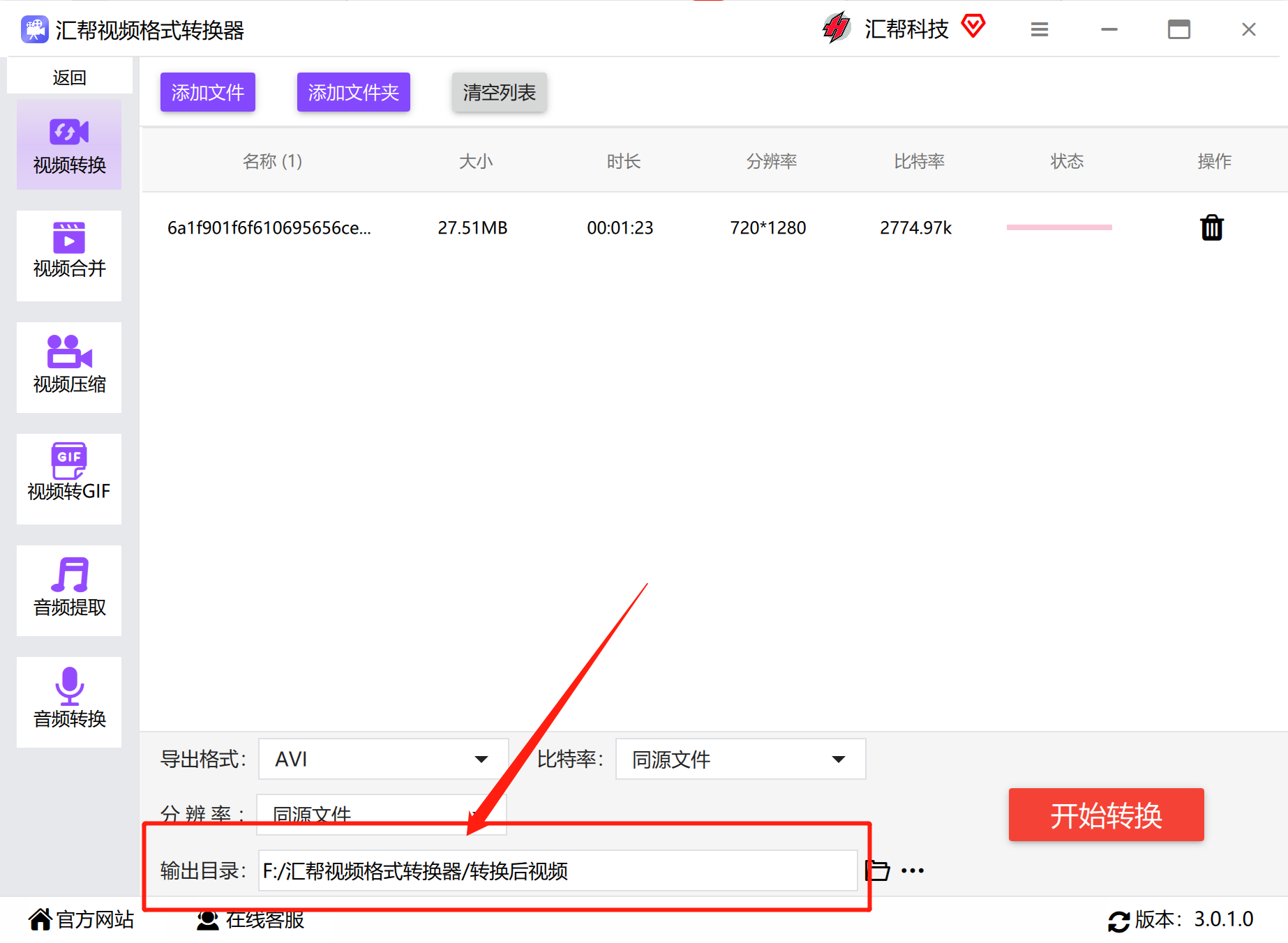Click the 状态 column header
The height and width of the screenshot is (943, 1288).
(1068, 161)
